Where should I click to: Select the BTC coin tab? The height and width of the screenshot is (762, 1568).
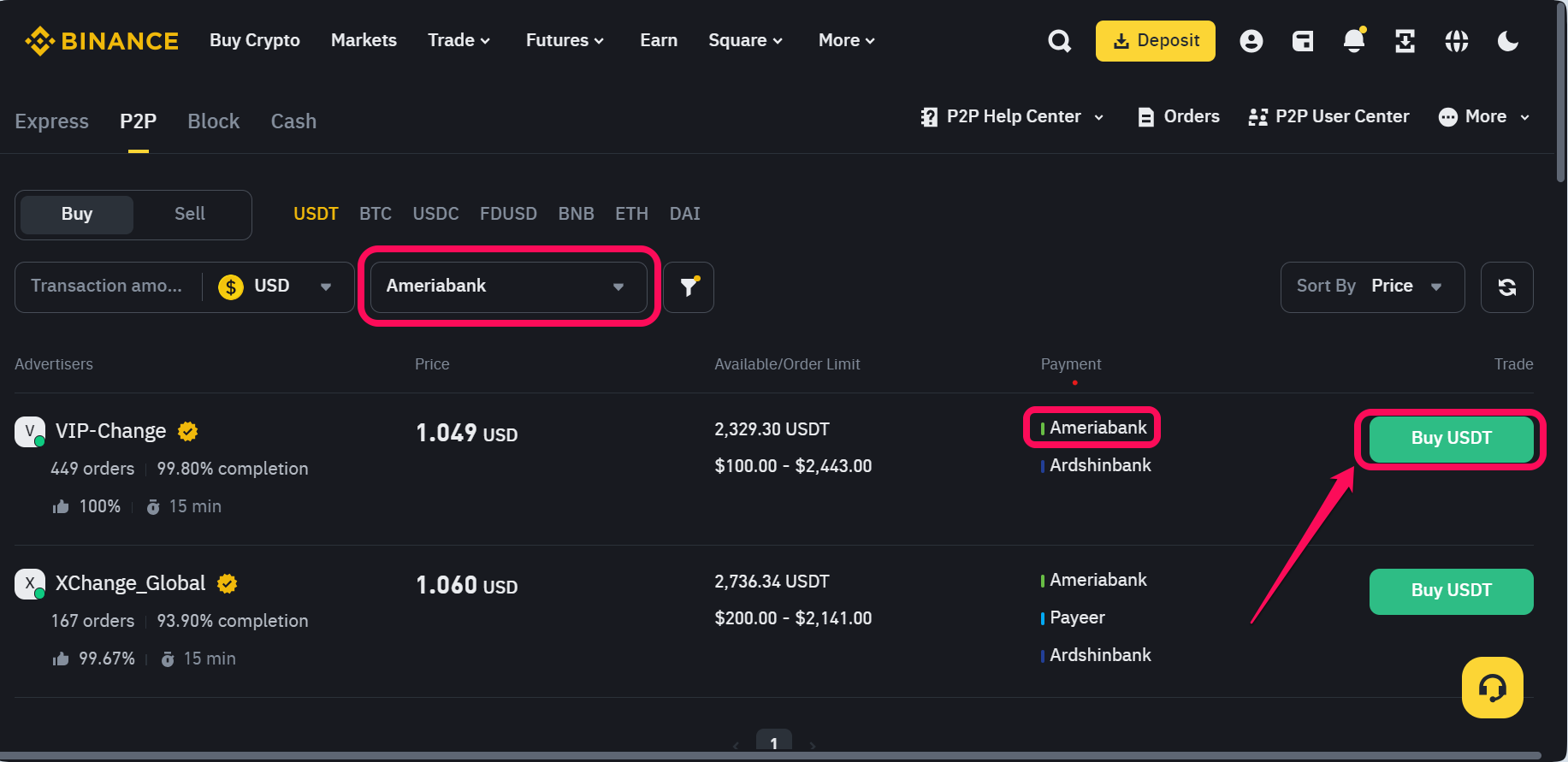point(376,214)
